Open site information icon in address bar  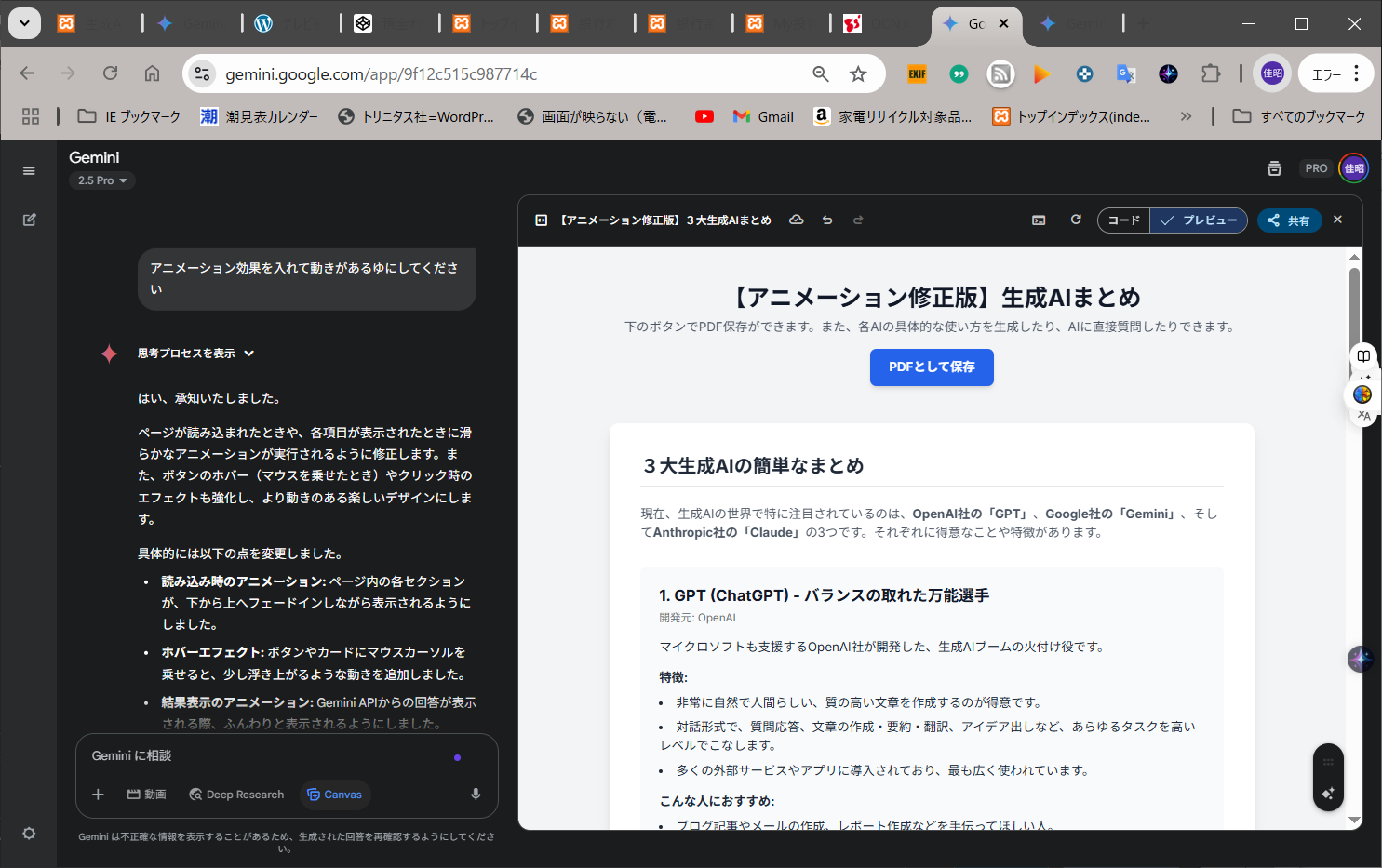point(202,73)
